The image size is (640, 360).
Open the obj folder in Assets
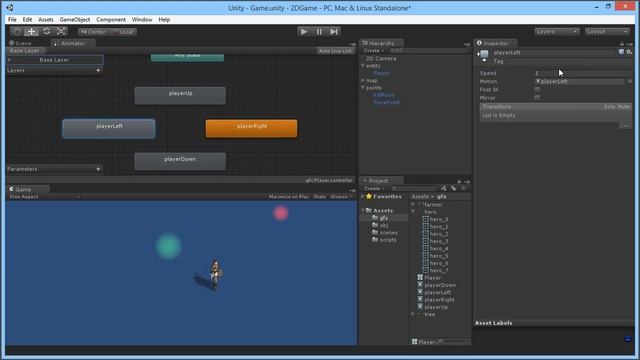pyautogui.click(x=380, y=225)
